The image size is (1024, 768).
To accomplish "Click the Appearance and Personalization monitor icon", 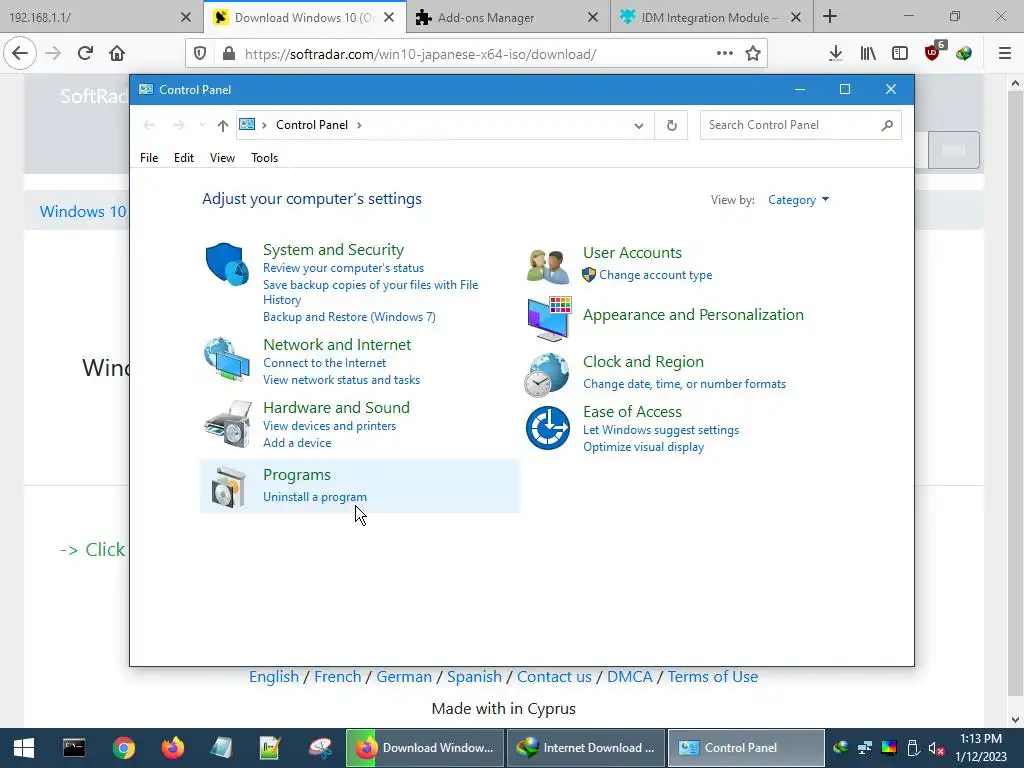I will tap(549, 318).
